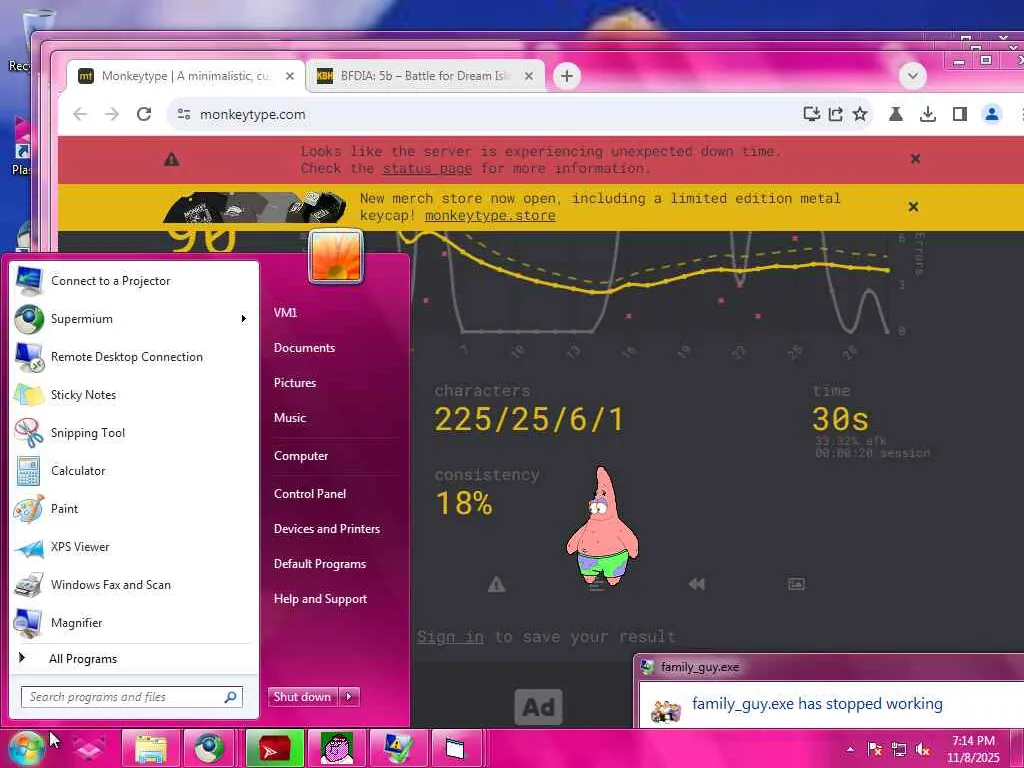Open Pictures in Start menu
The height and width of the screenshot is (768, 1024).
[x=295, y=383]
